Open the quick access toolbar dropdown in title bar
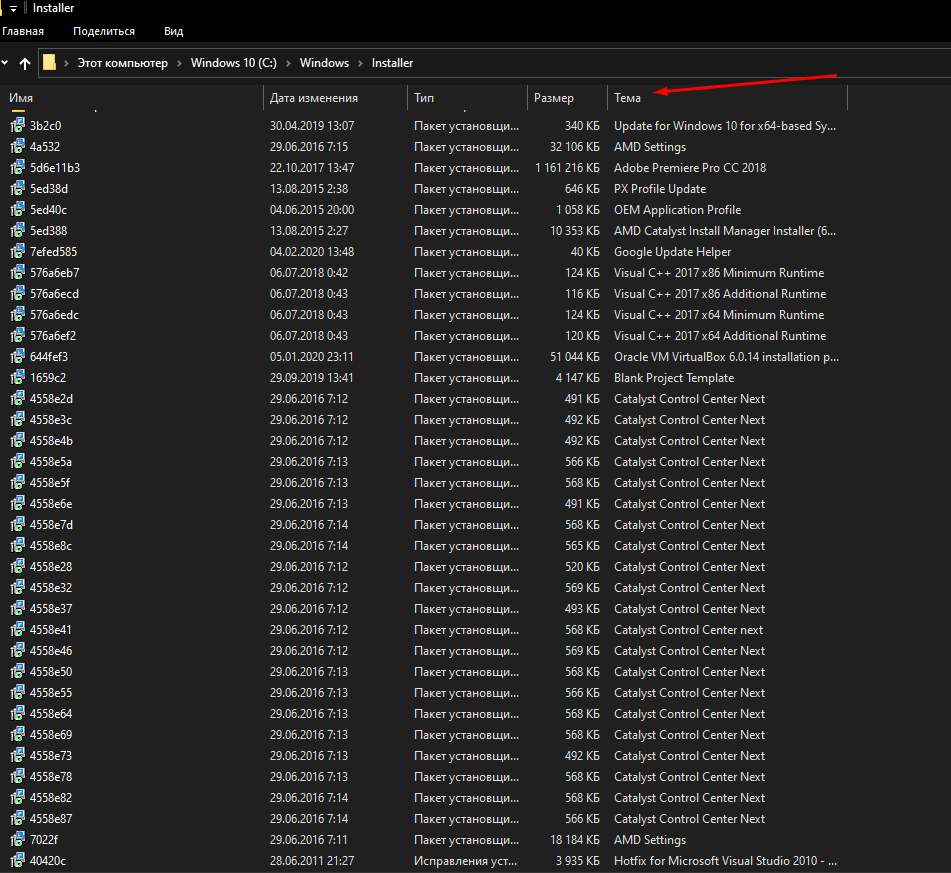This screenshot has width=951, height=873. (13, 8)
